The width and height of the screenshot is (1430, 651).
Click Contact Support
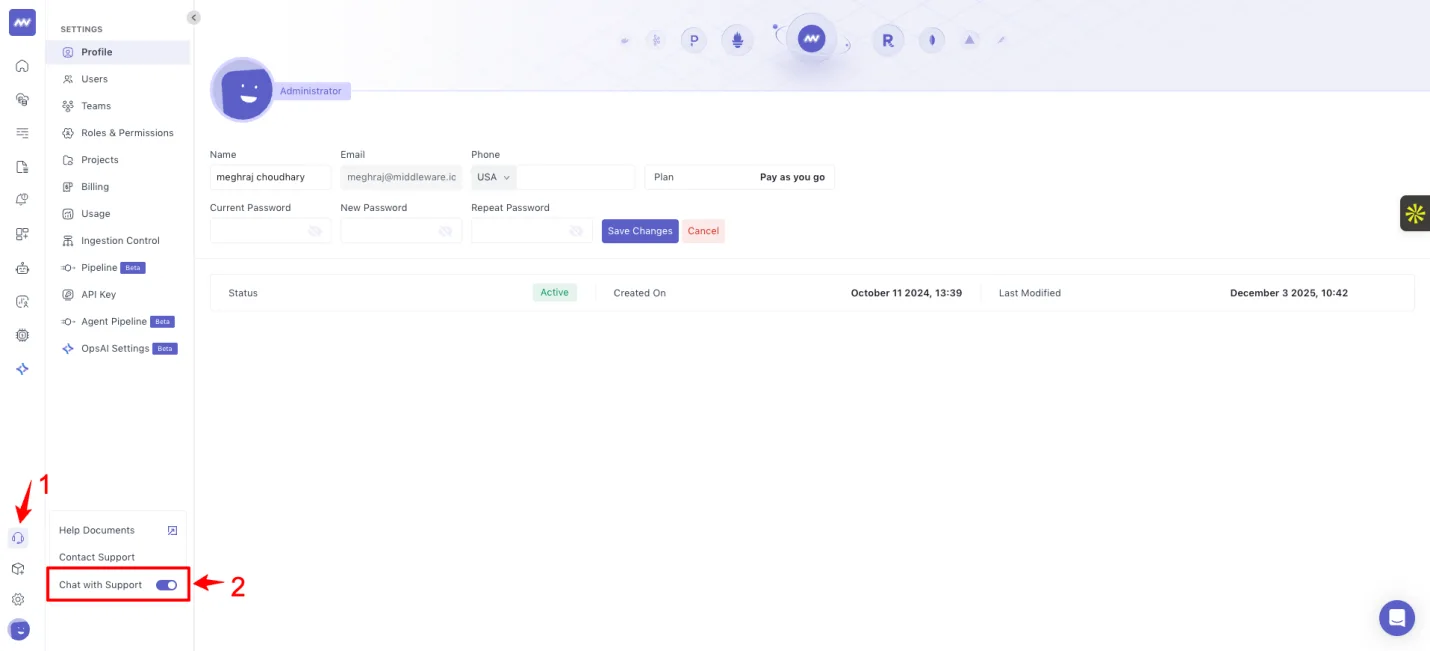pos(97,557)
